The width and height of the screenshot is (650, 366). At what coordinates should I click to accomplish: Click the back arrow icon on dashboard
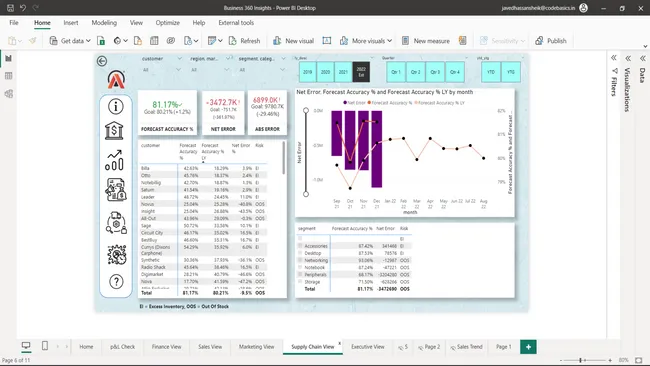[x=102, y=61]
